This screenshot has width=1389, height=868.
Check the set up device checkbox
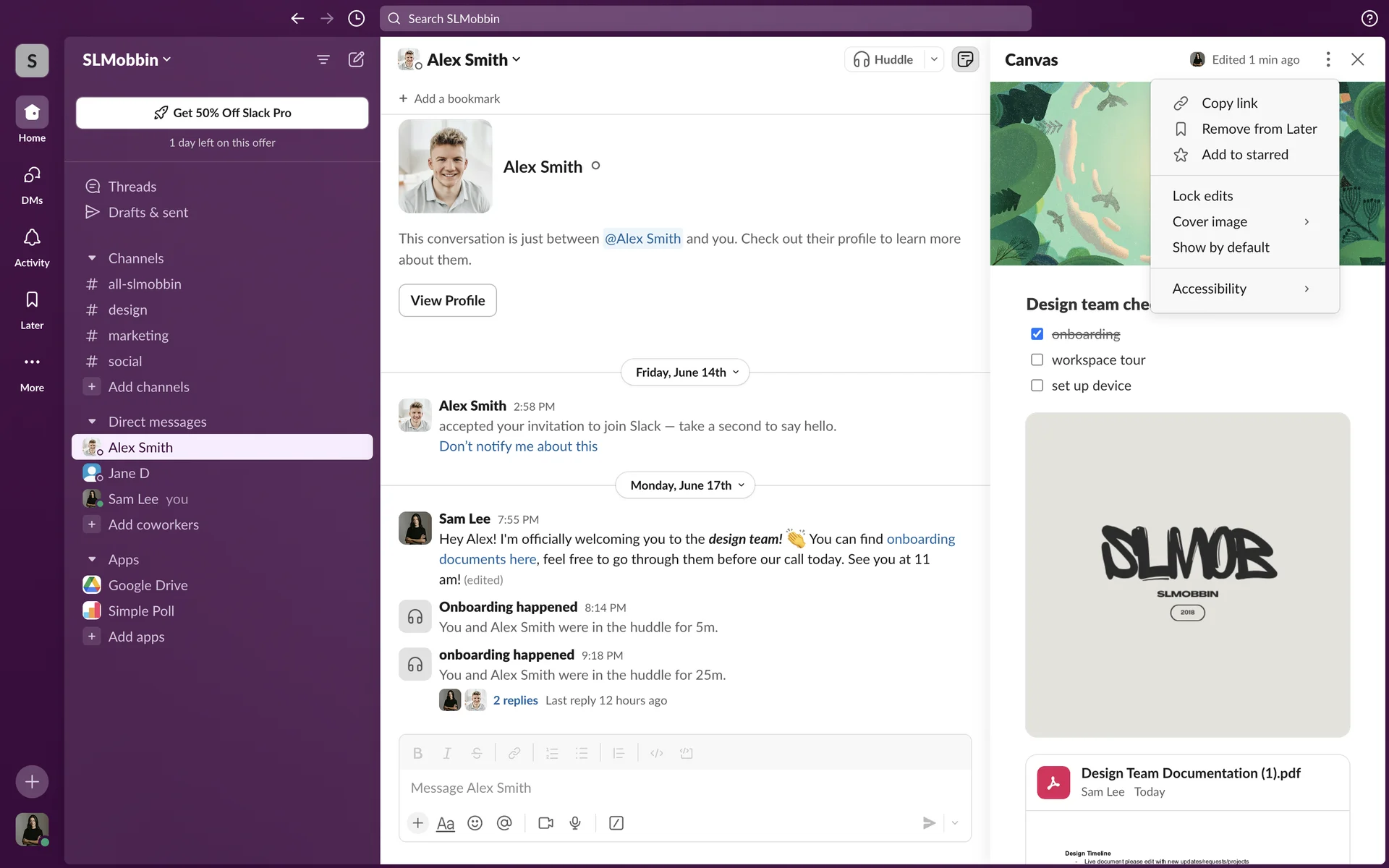pyautogui.click(x=1037, y=386)
